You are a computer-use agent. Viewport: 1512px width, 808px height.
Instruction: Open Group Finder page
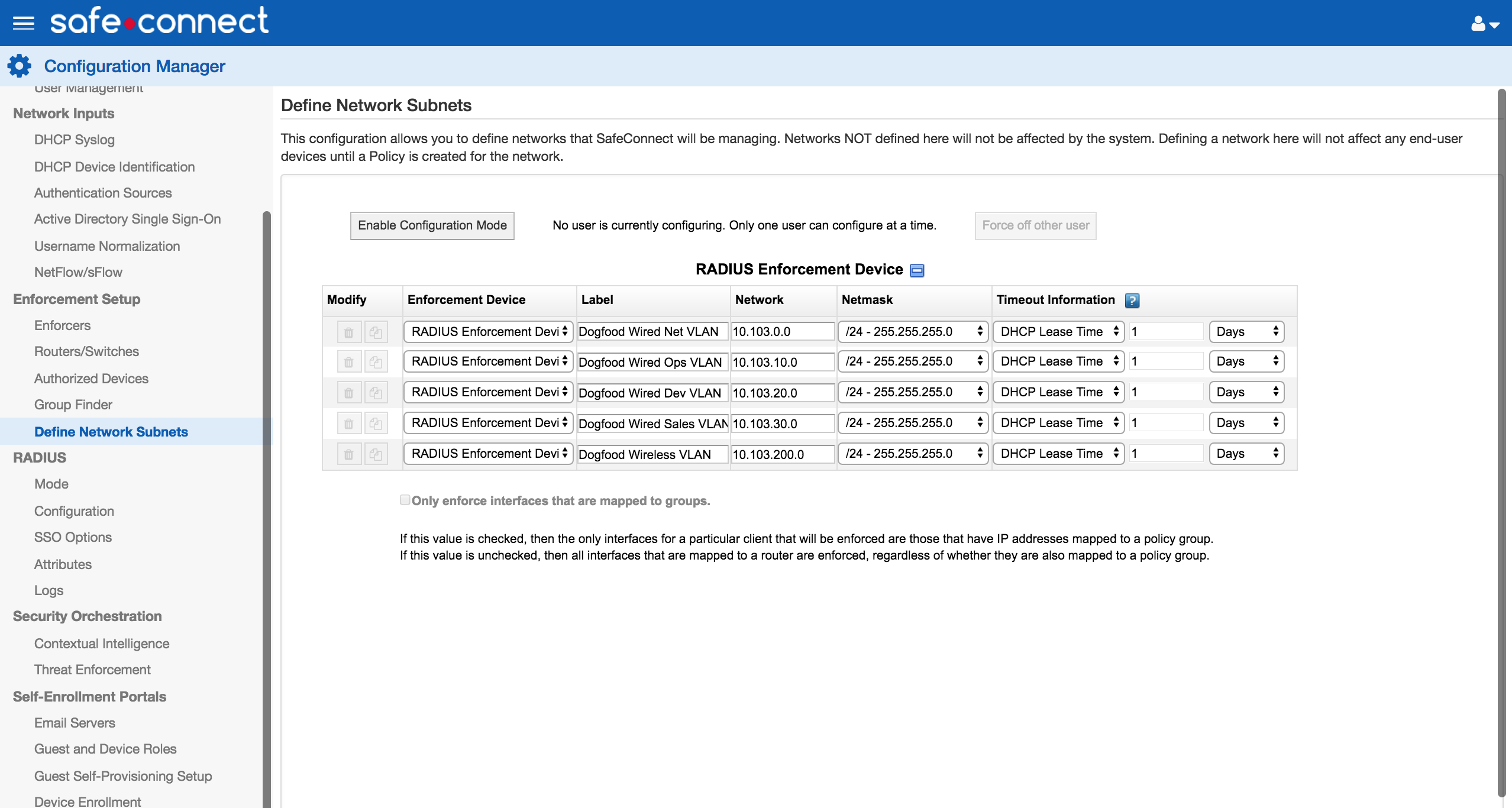73,405
